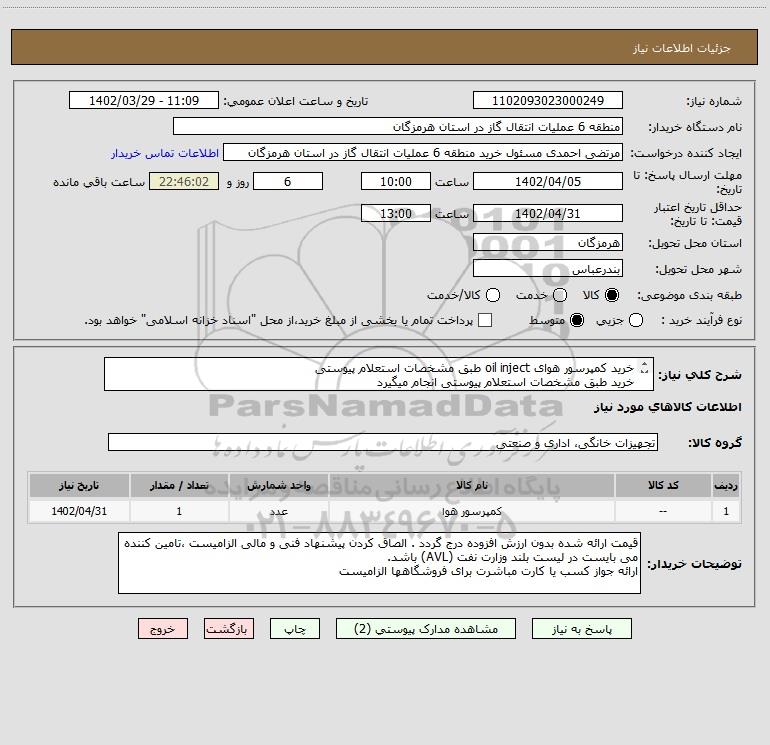This screenshot has width=770, height=745.
Task: Click the واحد شمارش column header
Action: pos(278,485)
